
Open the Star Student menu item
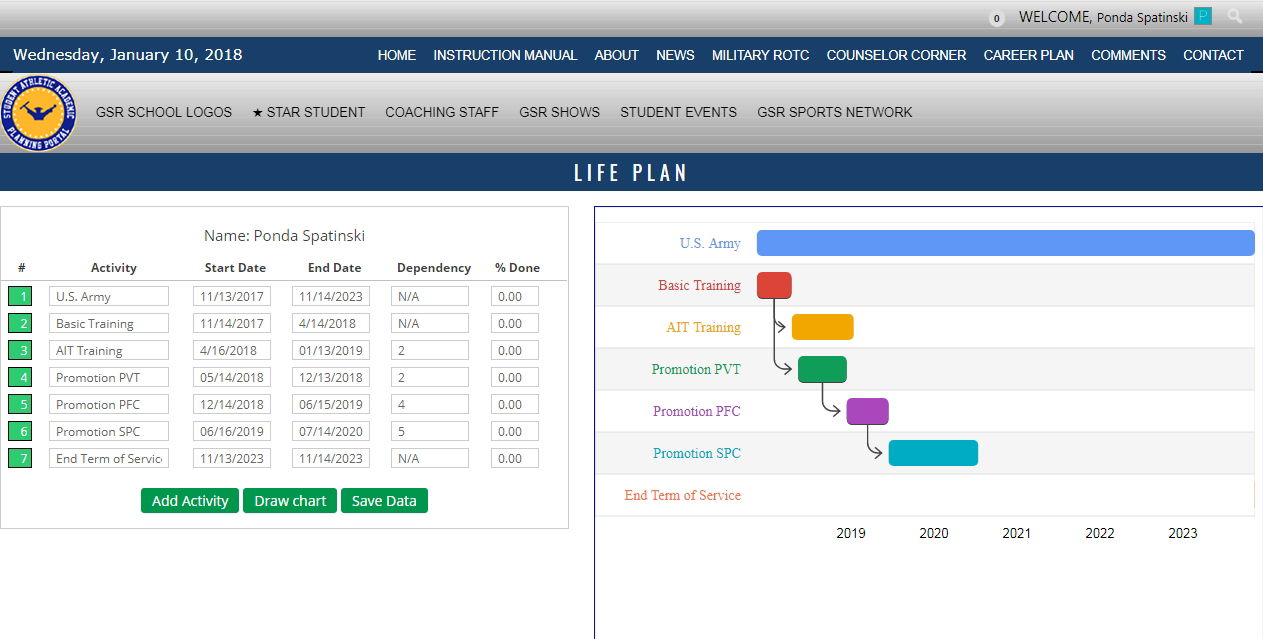coord(308,112)
